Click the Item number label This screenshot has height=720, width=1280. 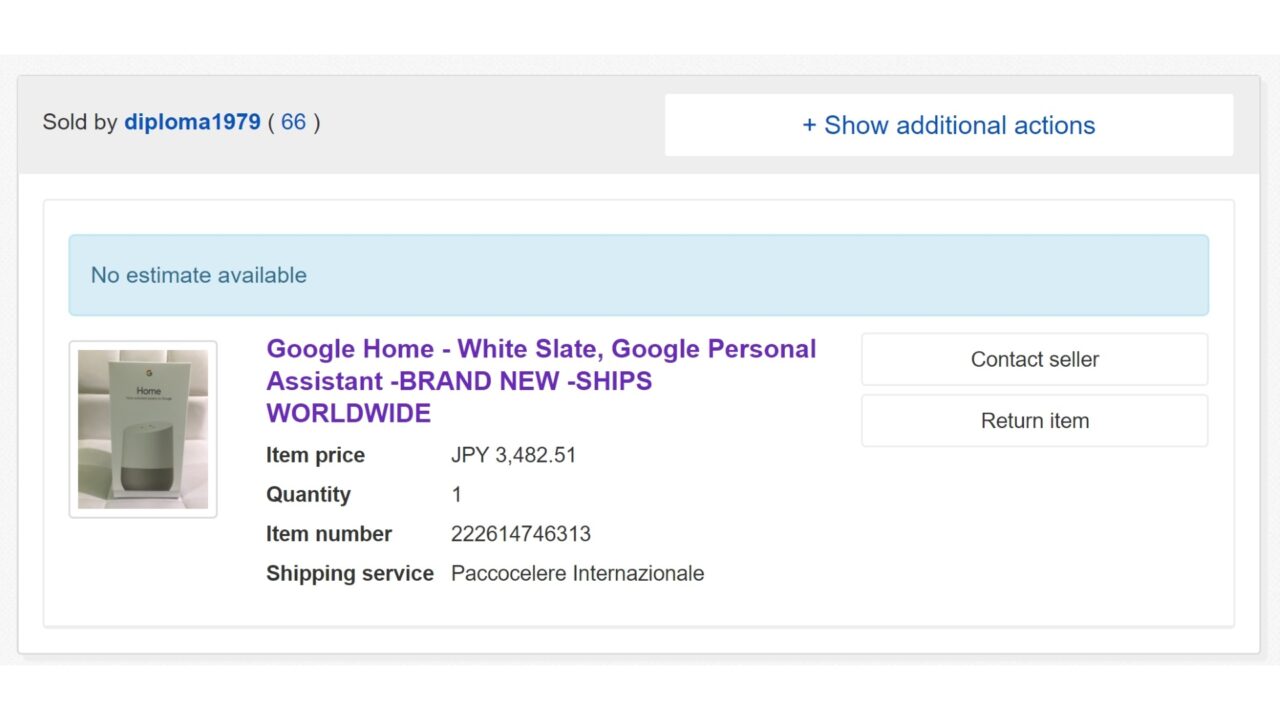click(x=329, y=534)
